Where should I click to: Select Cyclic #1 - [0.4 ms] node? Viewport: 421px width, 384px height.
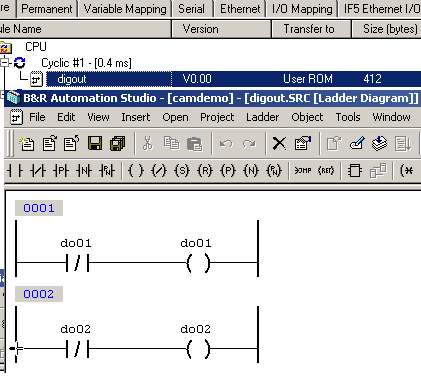[86, 63]
